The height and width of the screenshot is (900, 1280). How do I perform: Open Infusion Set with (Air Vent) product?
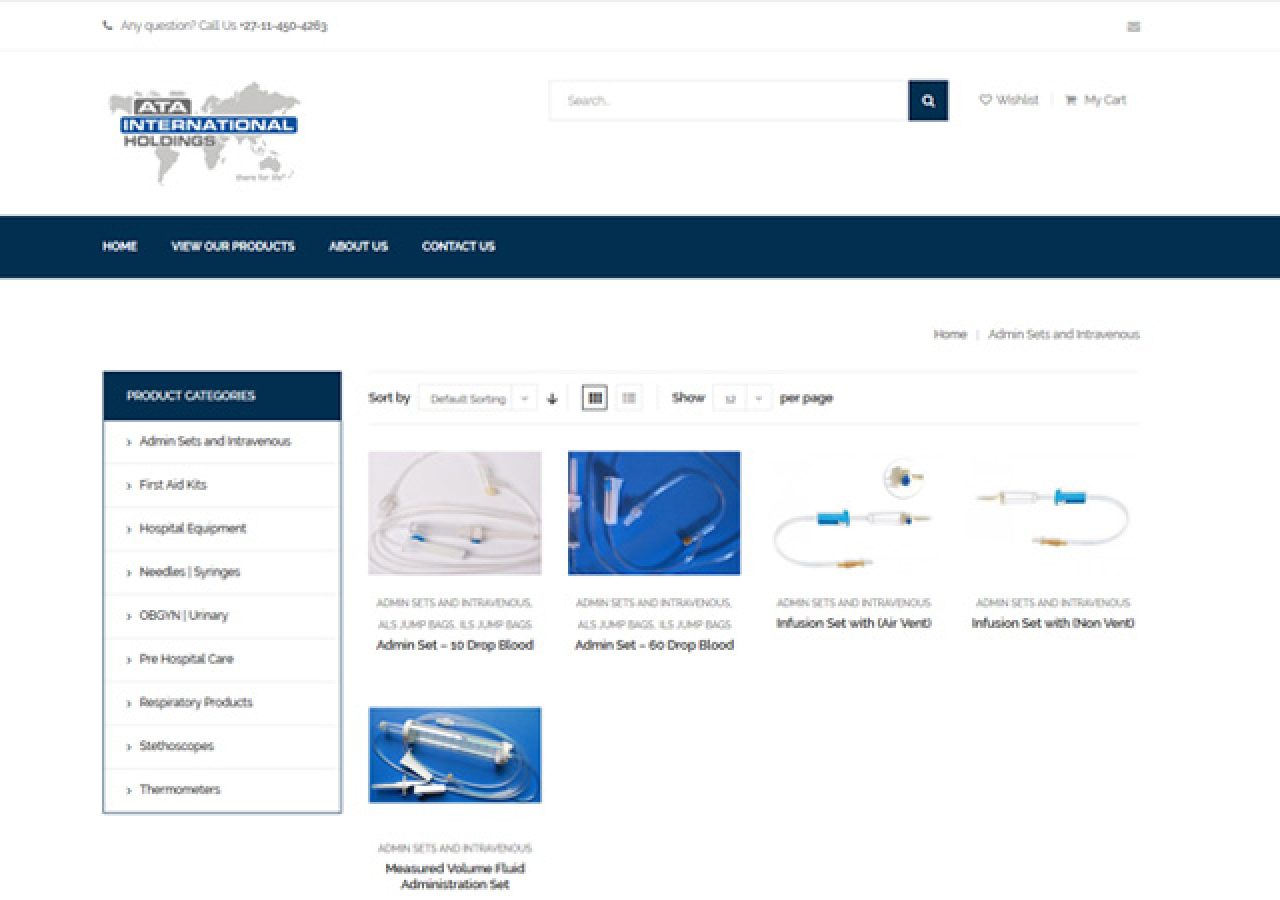click(853, 623)
